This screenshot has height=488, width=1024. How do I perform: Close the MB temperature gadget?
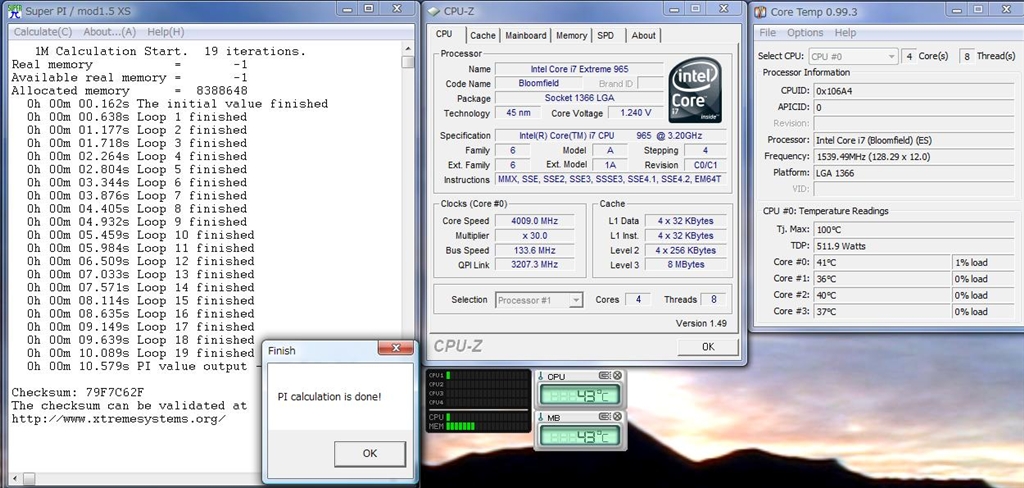[617, 417]
